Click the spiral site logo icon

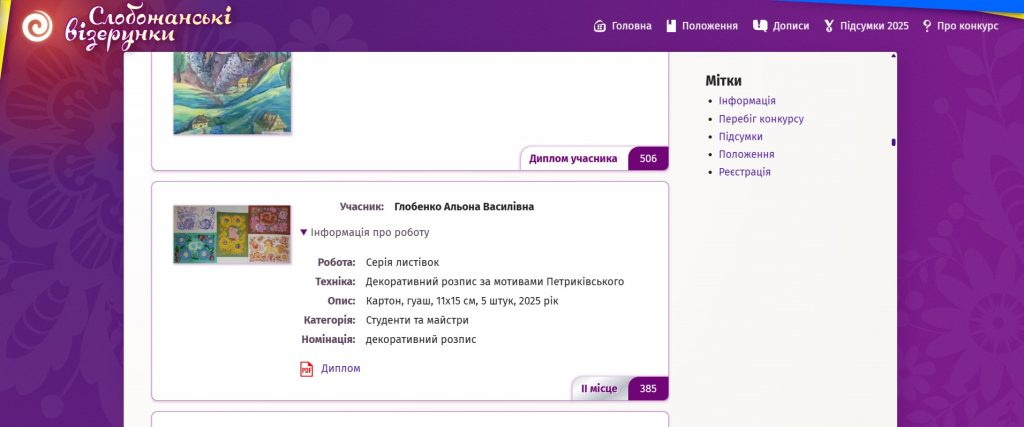point(38,26)
